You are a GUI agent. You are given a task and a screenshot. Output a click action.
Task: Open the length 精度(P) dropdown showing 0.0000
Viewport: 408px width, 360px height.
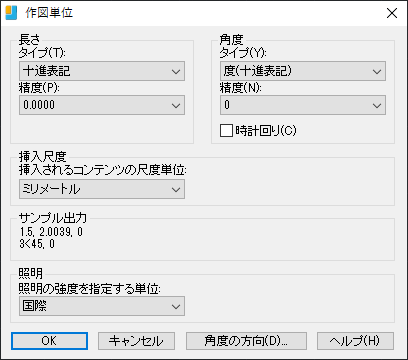(102, 105)
